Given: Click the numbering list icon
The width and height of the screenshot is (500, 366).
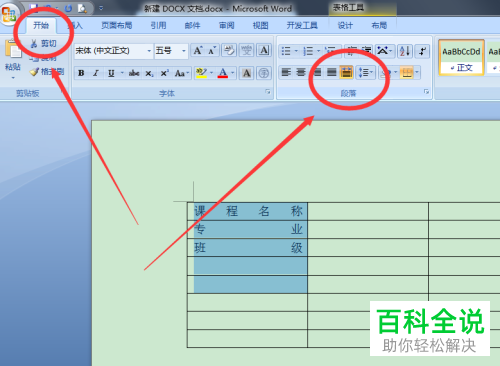Looking at the screenshot, I should coord(308,51).
